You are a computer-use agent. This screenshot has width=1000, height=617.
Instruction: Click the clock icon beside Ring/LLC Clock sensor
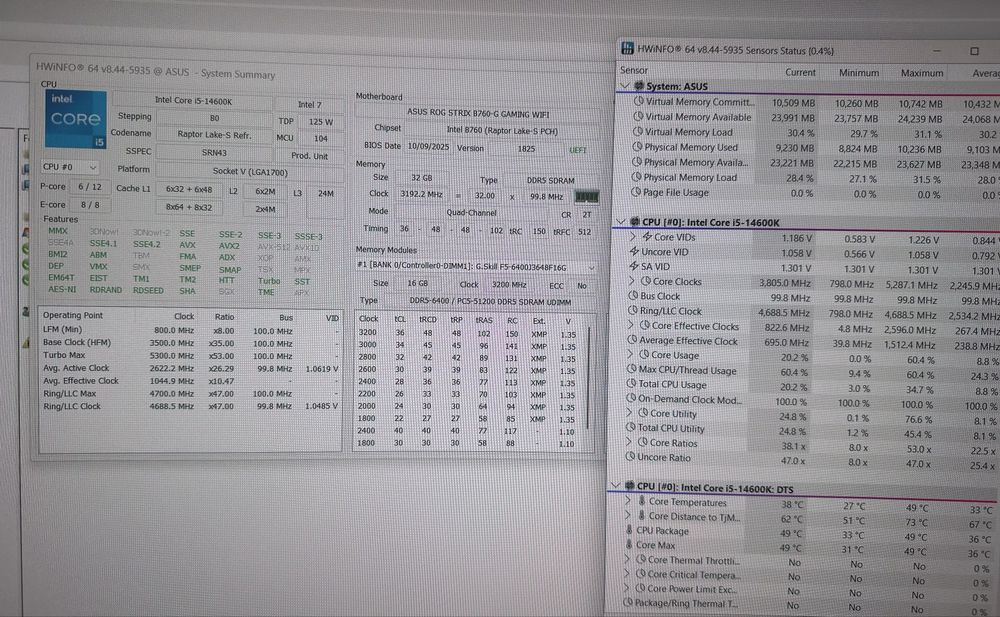(633, 310)
